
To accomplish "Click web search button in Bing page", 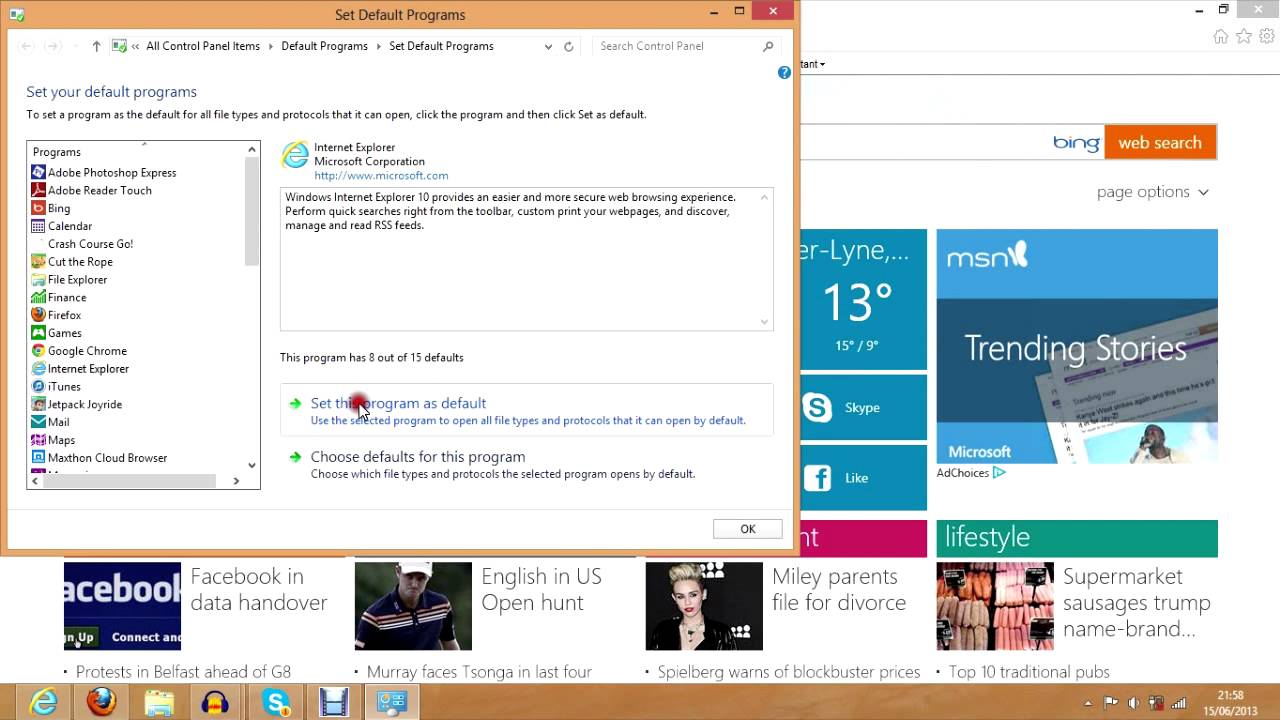I will point(1160,143).
